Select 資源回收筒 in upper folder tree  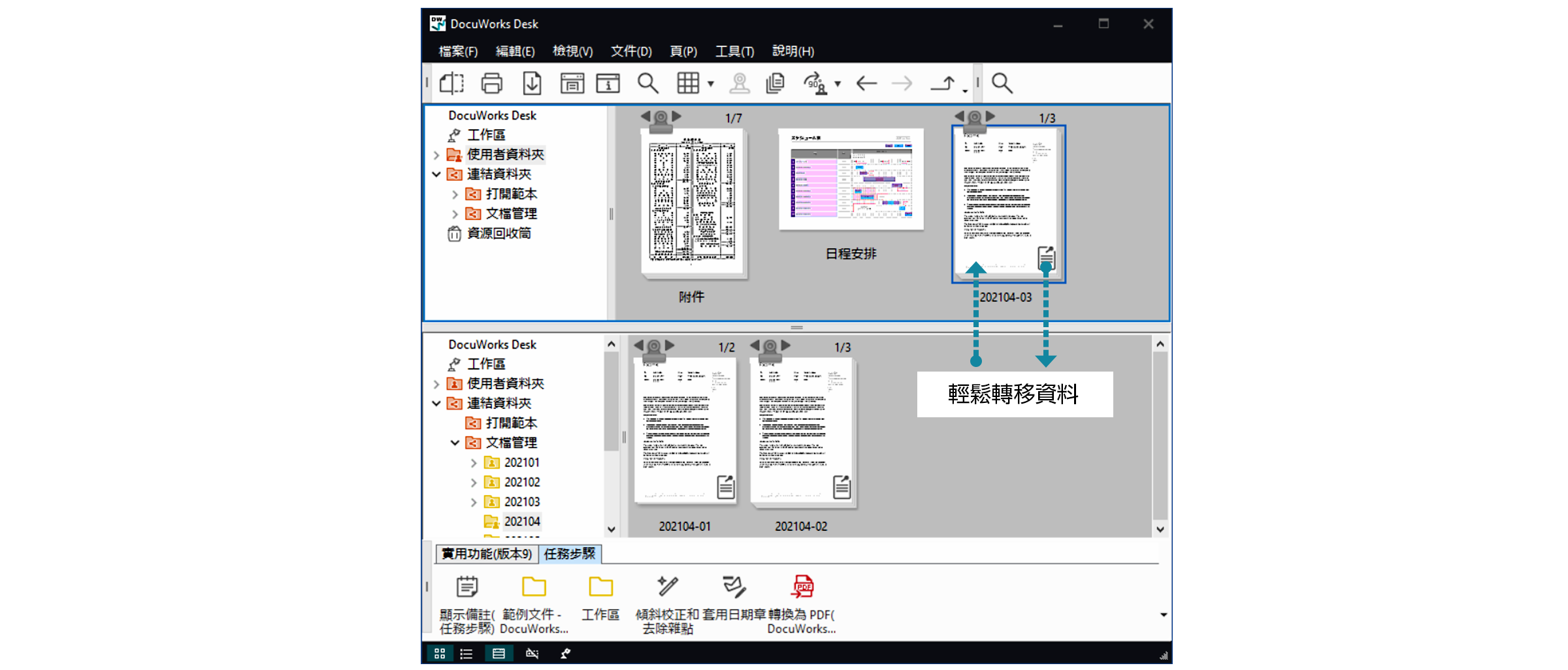(498, 233)
